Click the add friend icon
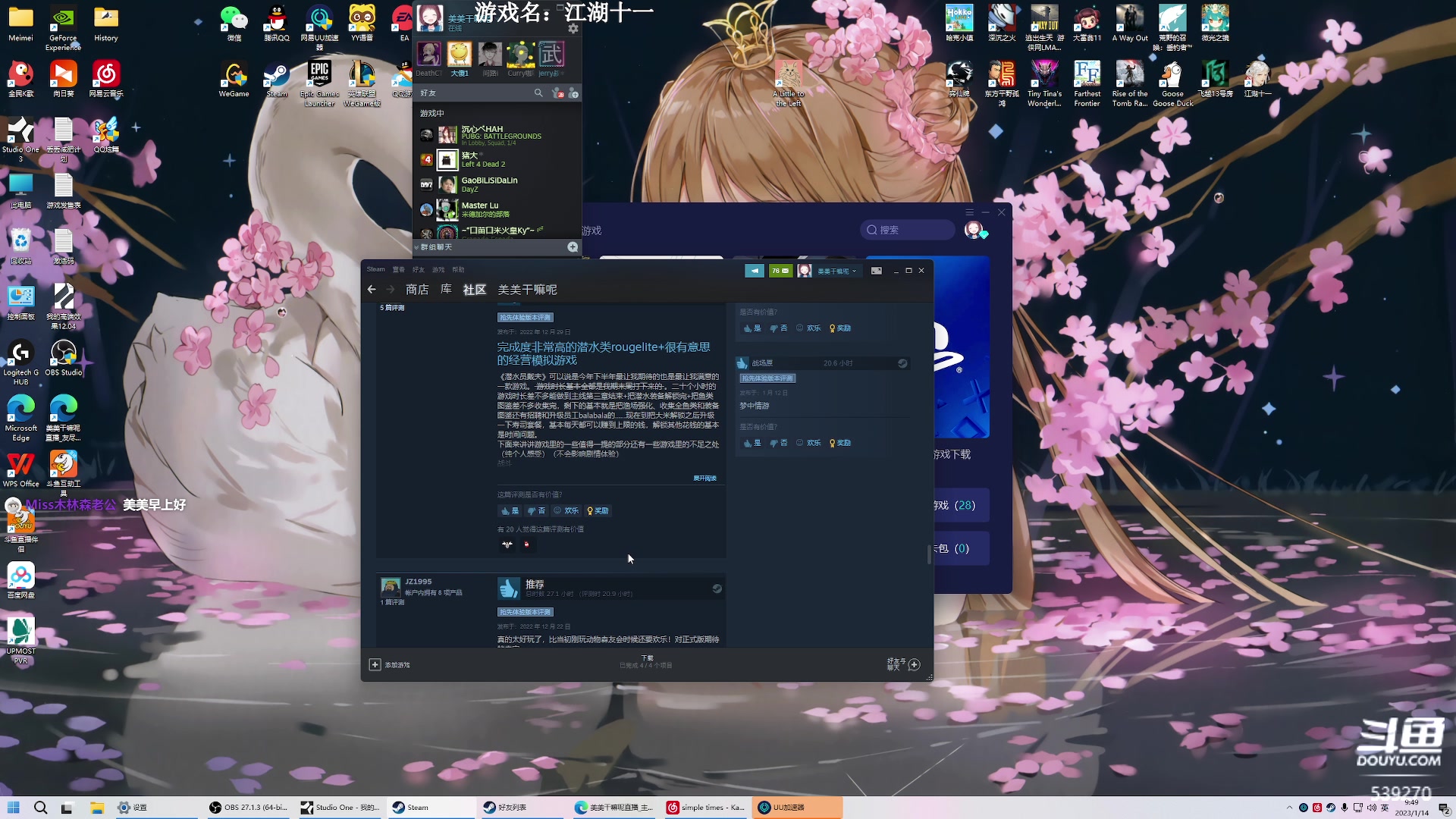 point(573,93)
